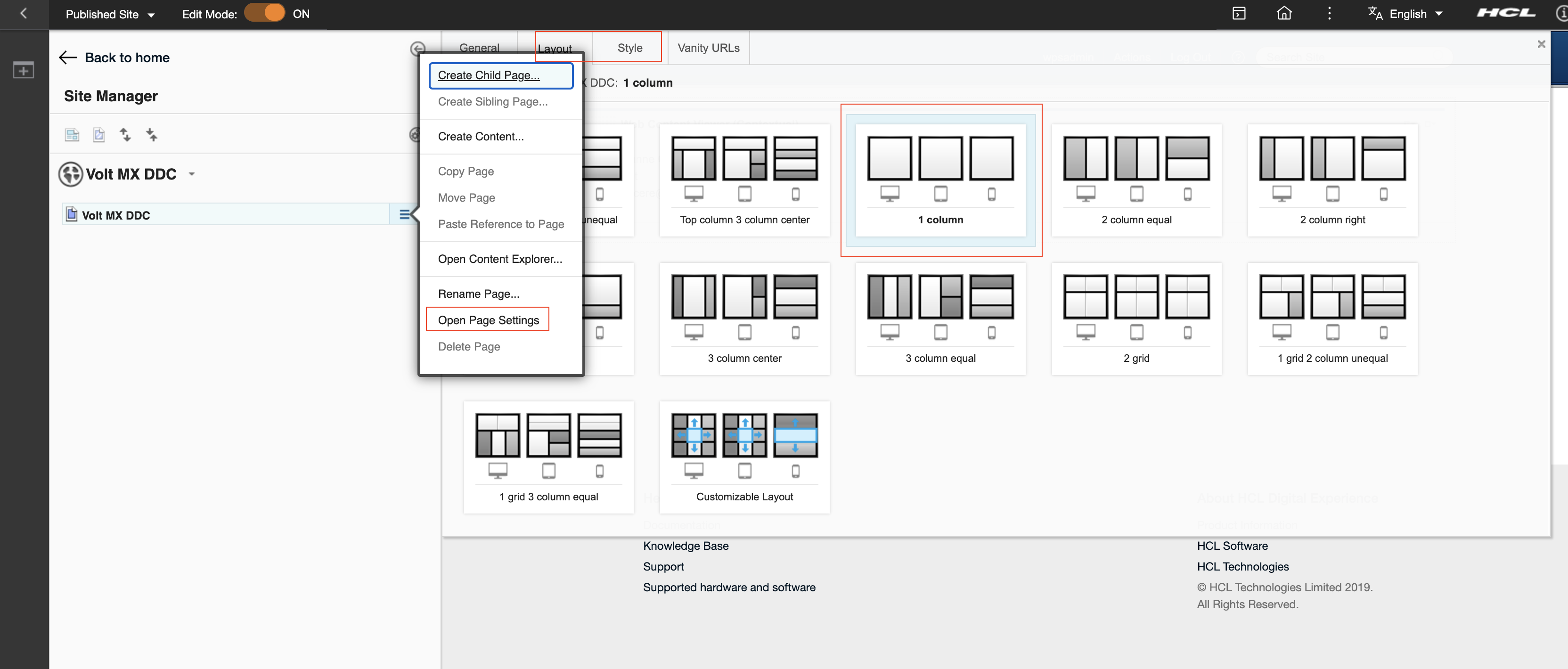Select the 2 column equal layout thumbnail
This screenshot has width=1568, height=669.
[1136, 180]
